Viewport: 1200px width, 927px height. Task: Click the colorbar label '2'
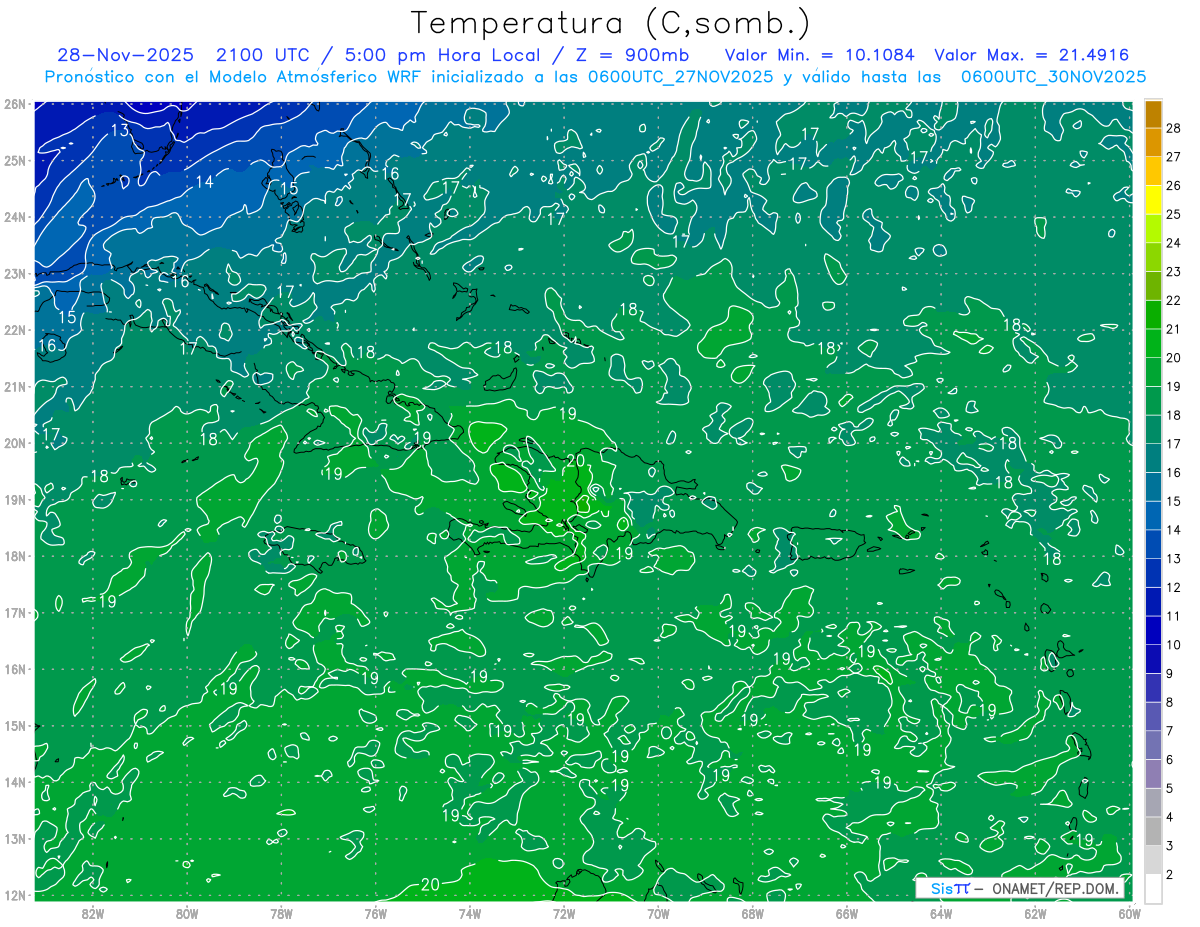[x=1170, y=875]
